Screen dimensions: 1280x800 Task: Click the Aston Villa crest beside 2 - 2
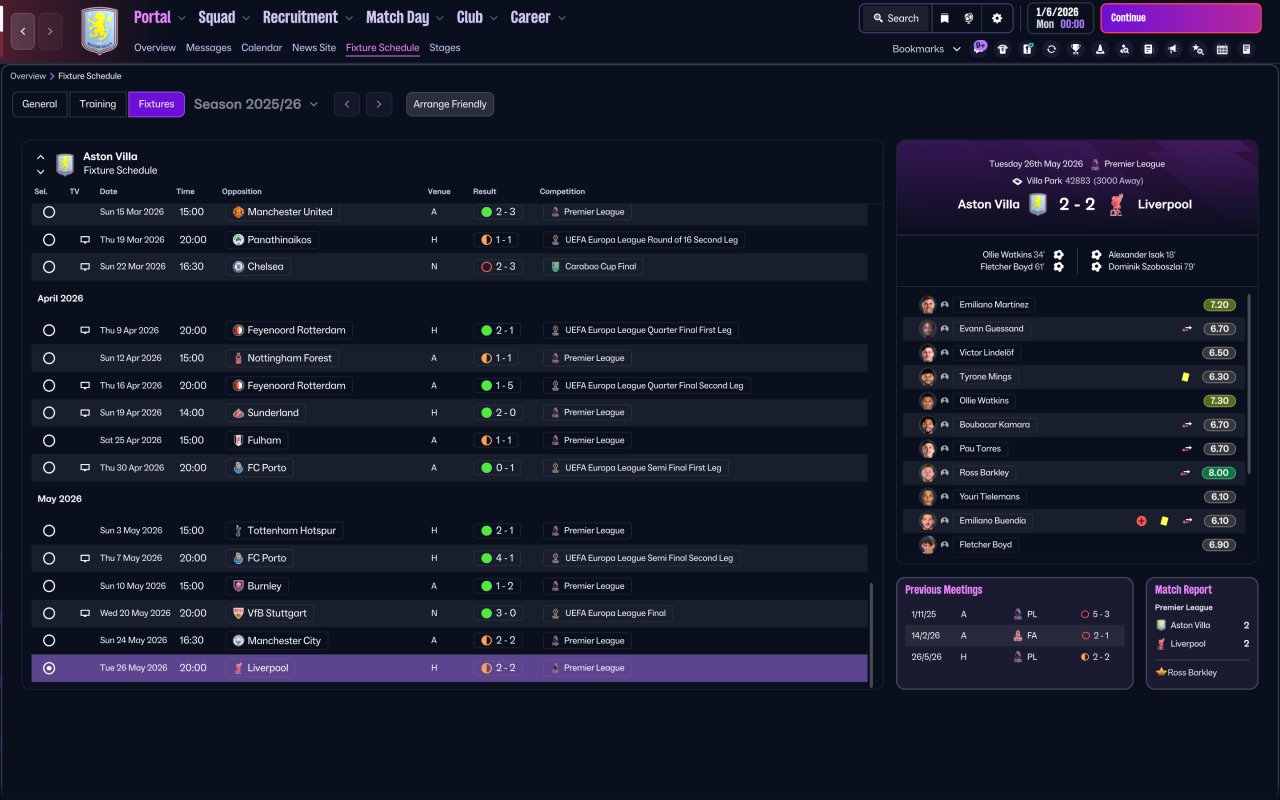coord(1038,204)
